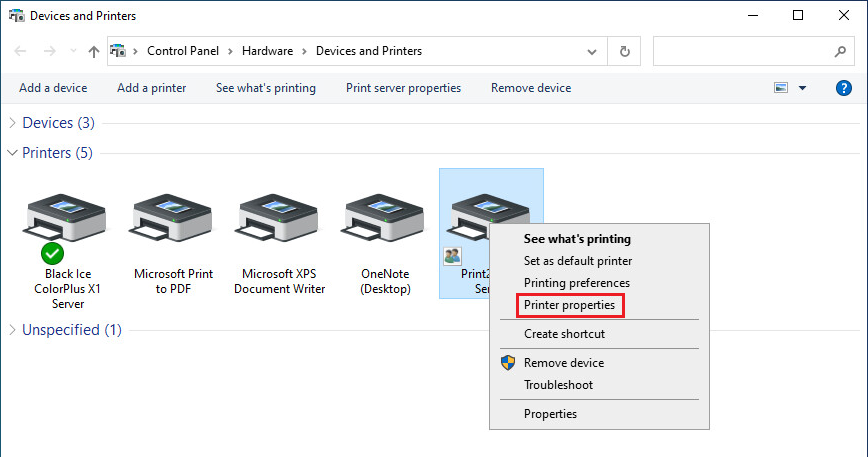Click Control Panel in the breadcrumb
868x457 pixels.
[183, 51]
